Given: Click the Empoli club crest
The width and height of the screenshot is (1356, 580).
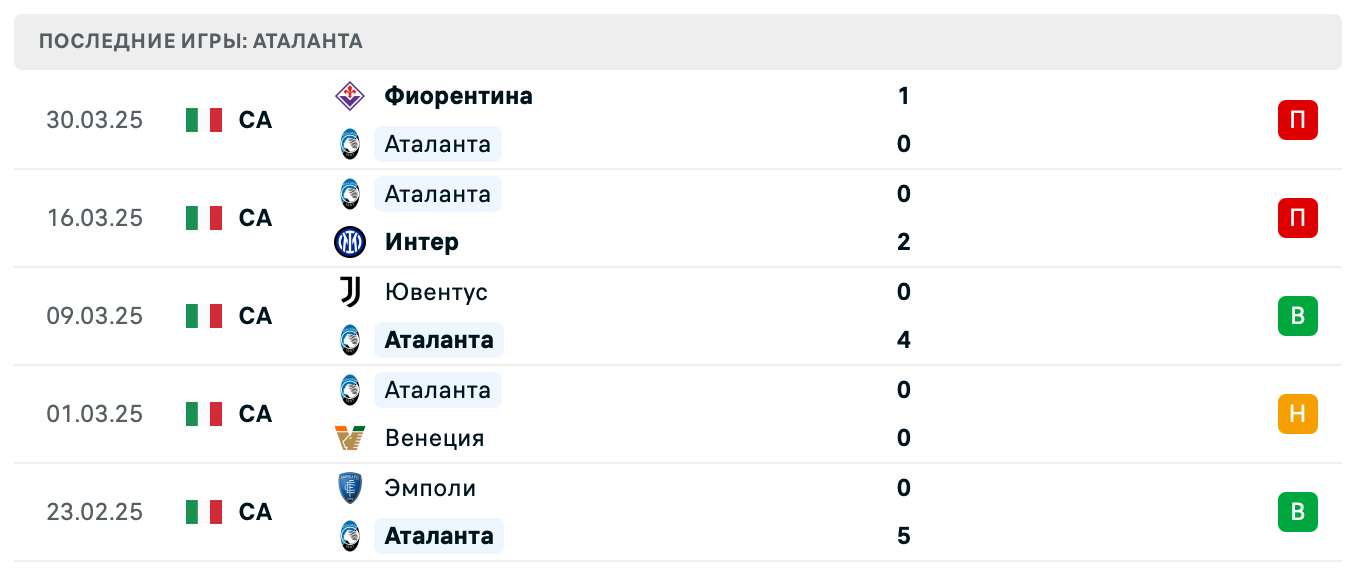Looking at the screenshot, I should pyautogui.click(x=349, y=488).
